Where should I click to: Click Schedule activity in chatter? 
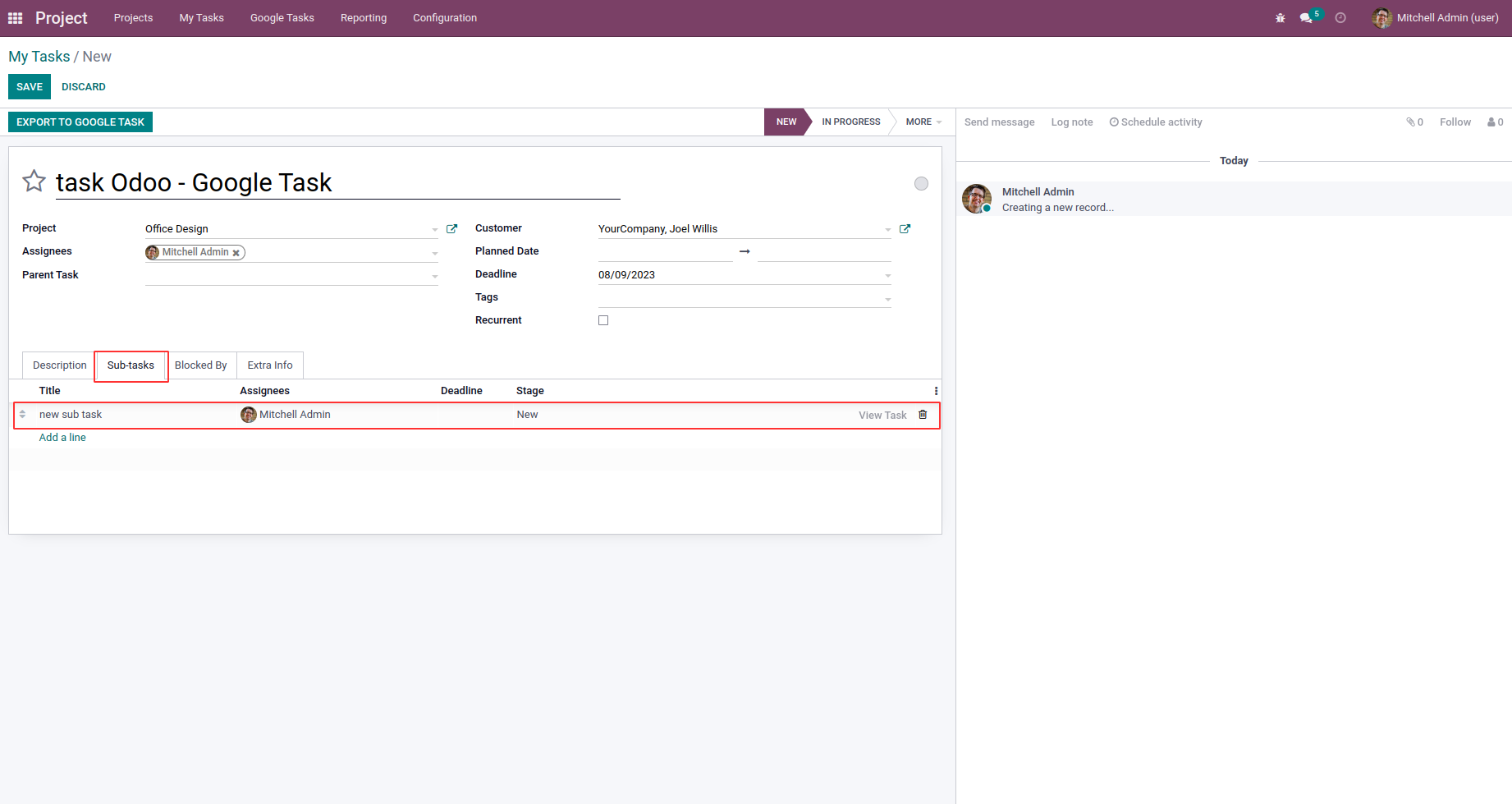pos(1156,122)
